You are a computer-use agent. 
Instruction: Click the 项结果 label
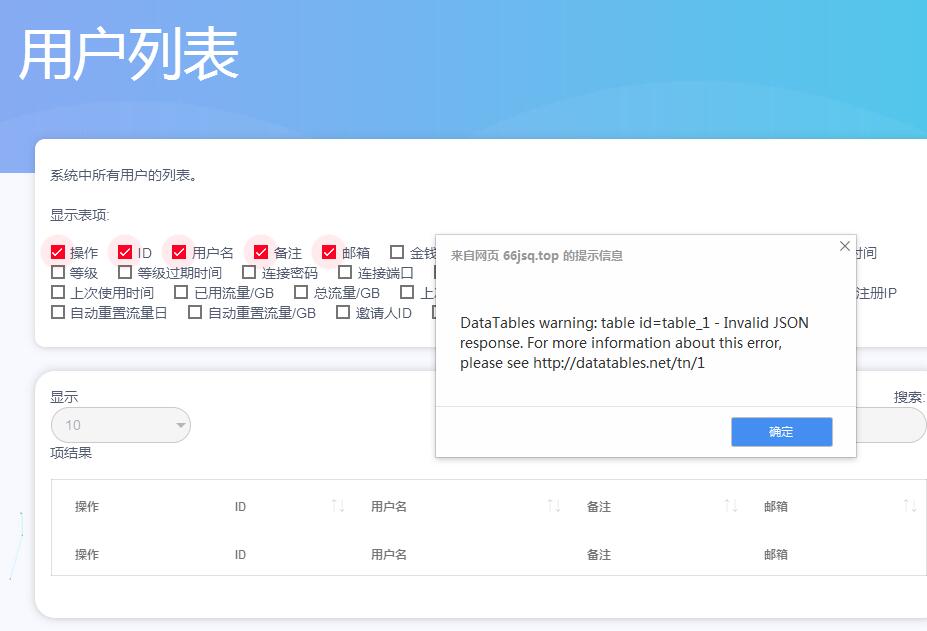(71, 453)
